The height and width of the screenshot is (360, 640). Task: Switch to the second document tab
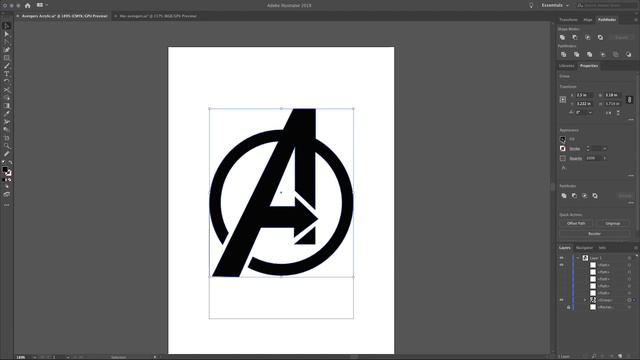click(156, 16)
